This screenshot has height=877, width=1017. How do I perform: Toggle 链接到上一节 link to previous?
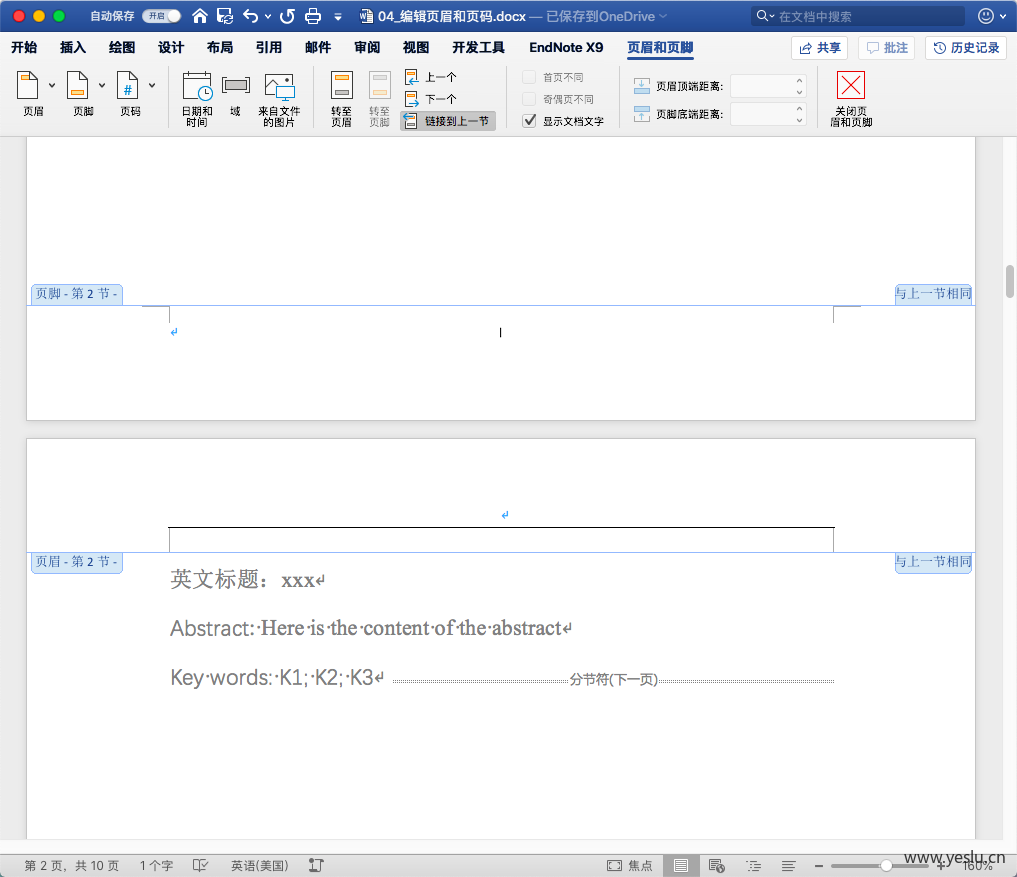click(x=448, y=121)
